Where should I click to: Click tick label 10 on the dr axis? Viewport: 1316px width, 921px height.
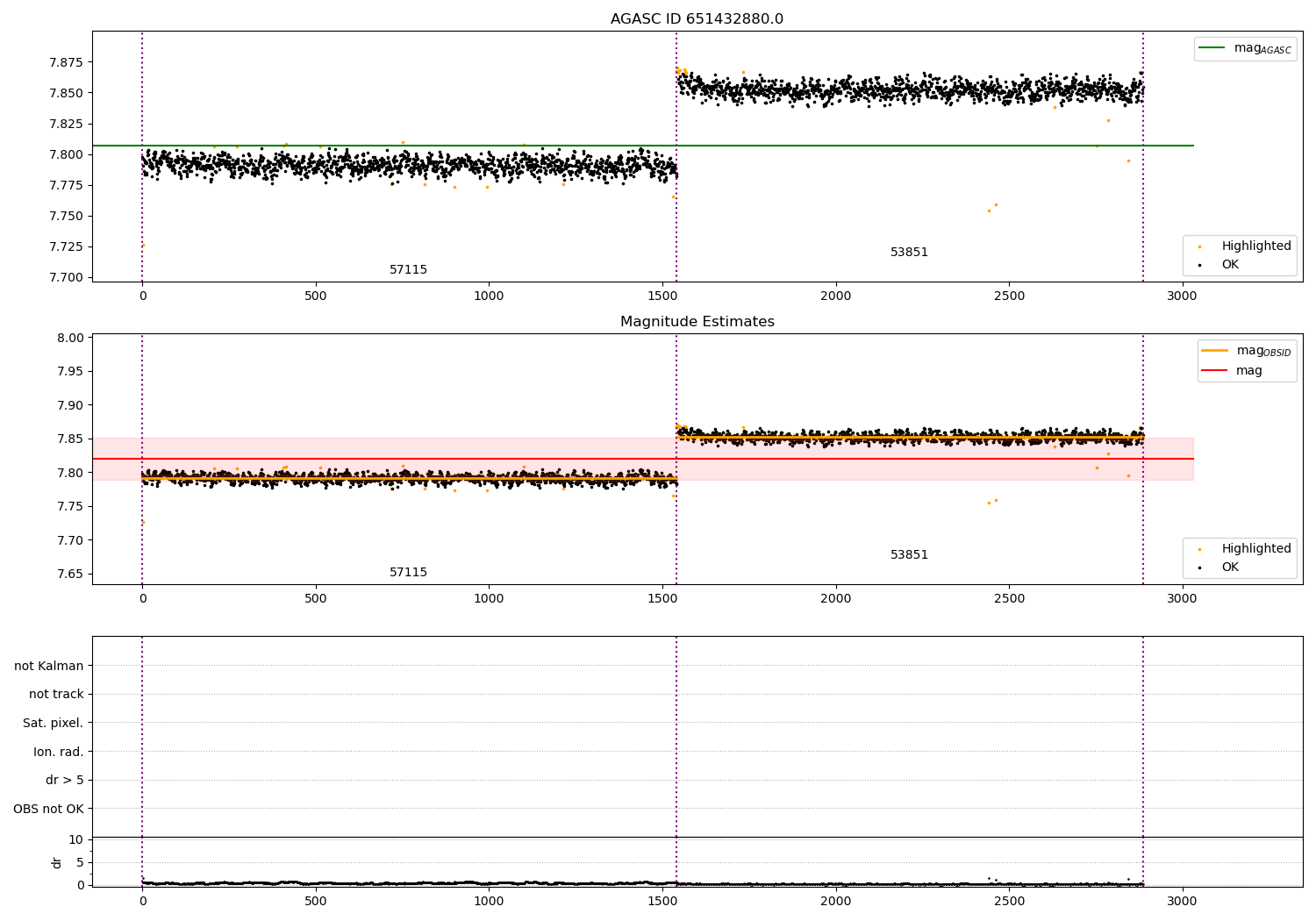point(76,839)
